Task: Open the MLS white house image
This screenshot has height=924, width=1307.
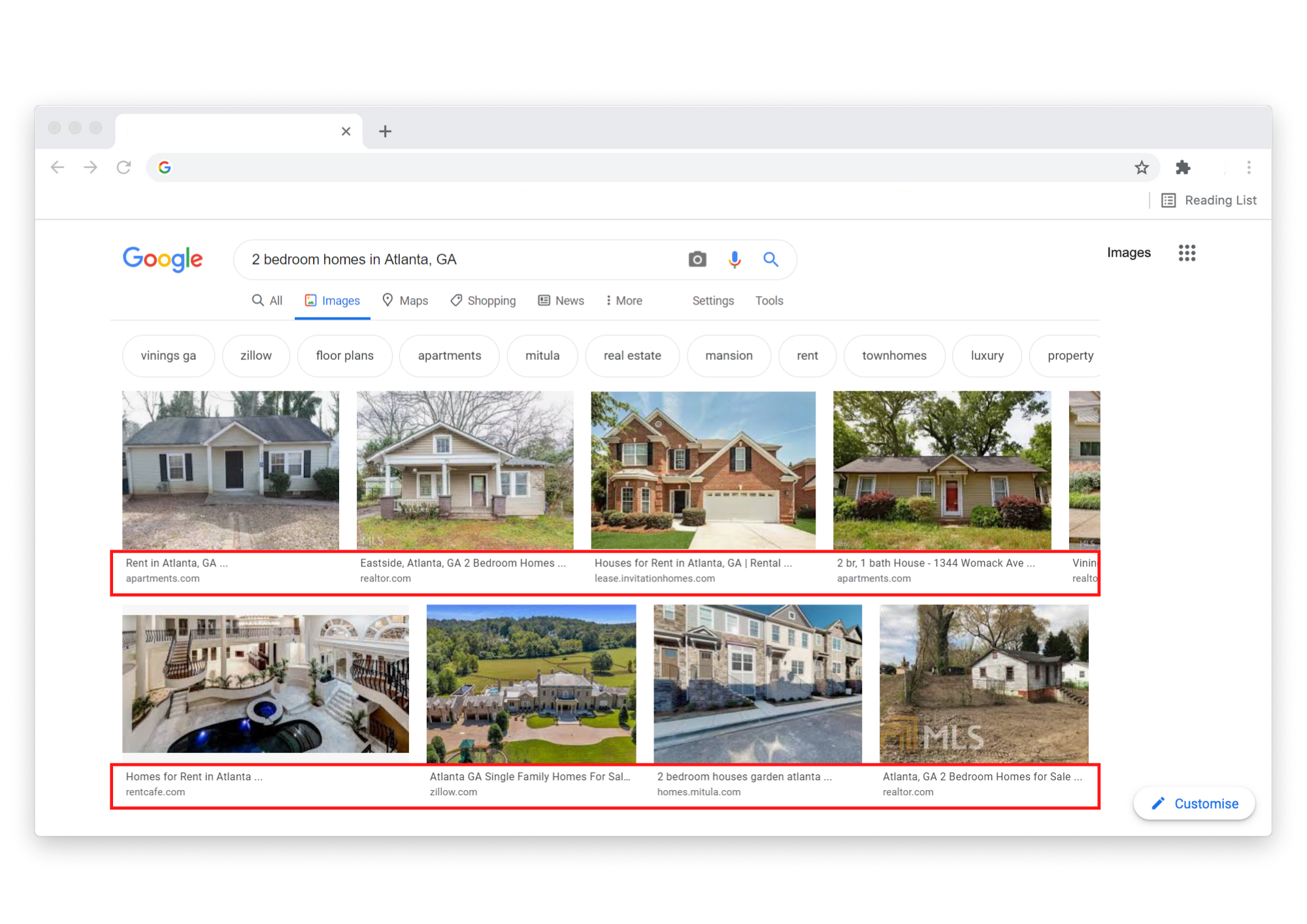Action: click(984, 684)
